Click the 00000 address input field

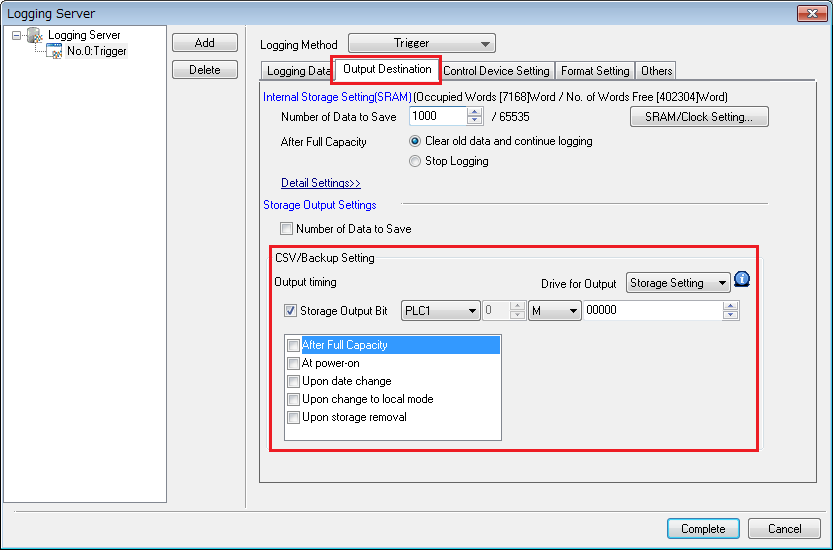[x=653, y=310]
